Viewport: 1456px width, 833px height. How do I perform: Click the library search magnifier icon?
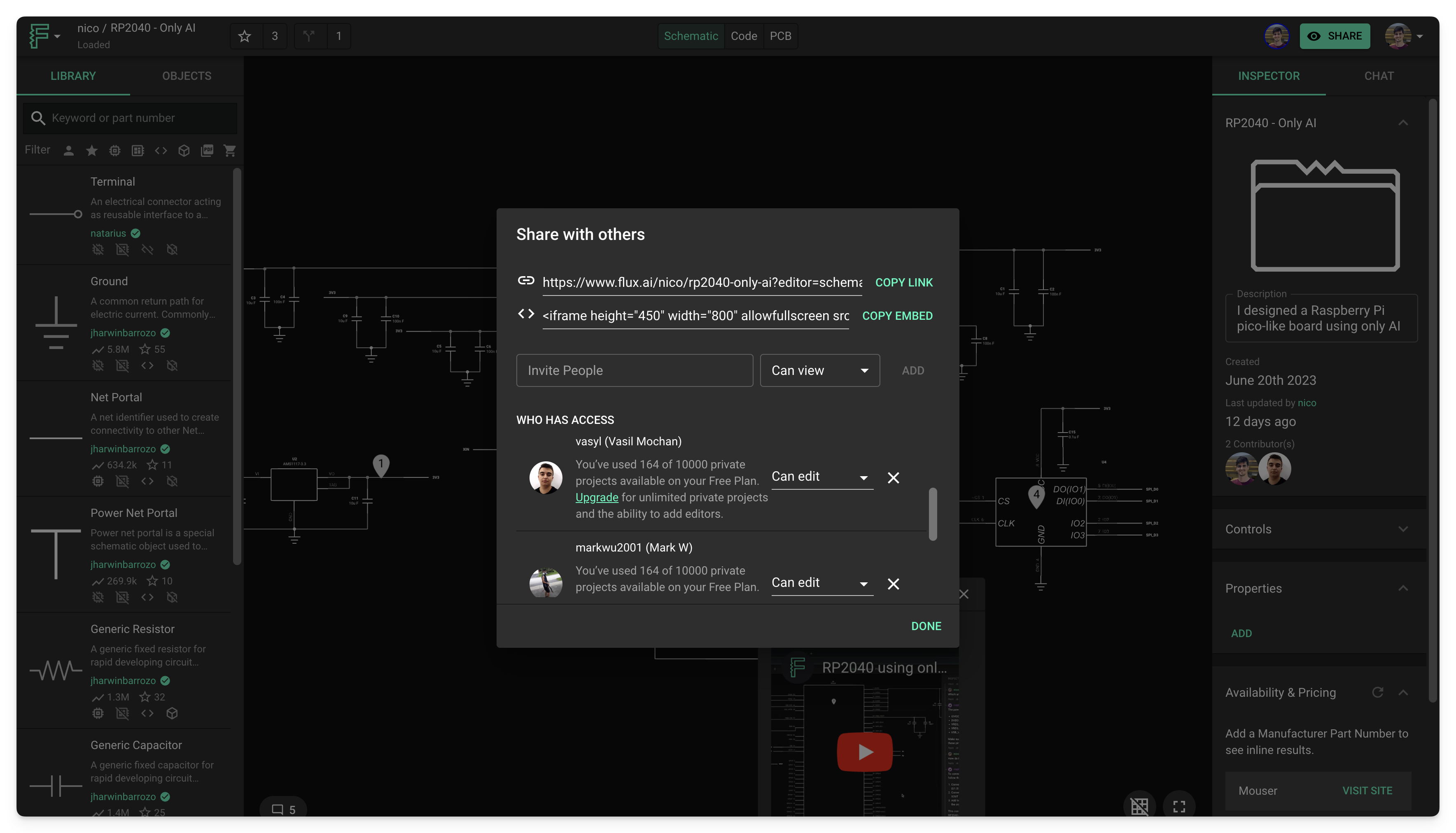coord(38,118)
